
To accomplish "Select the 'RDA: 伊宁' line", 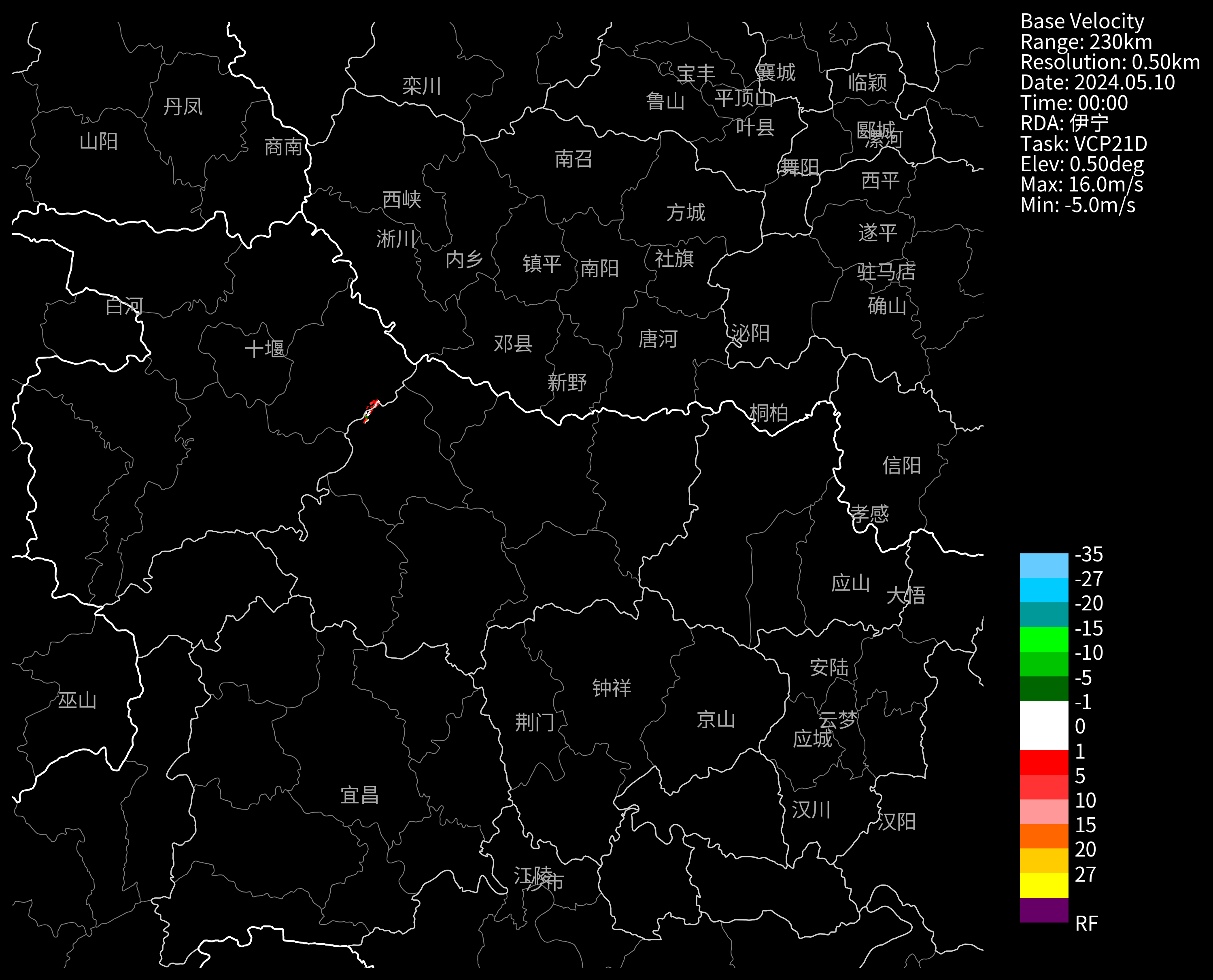I will (1064, 123).
